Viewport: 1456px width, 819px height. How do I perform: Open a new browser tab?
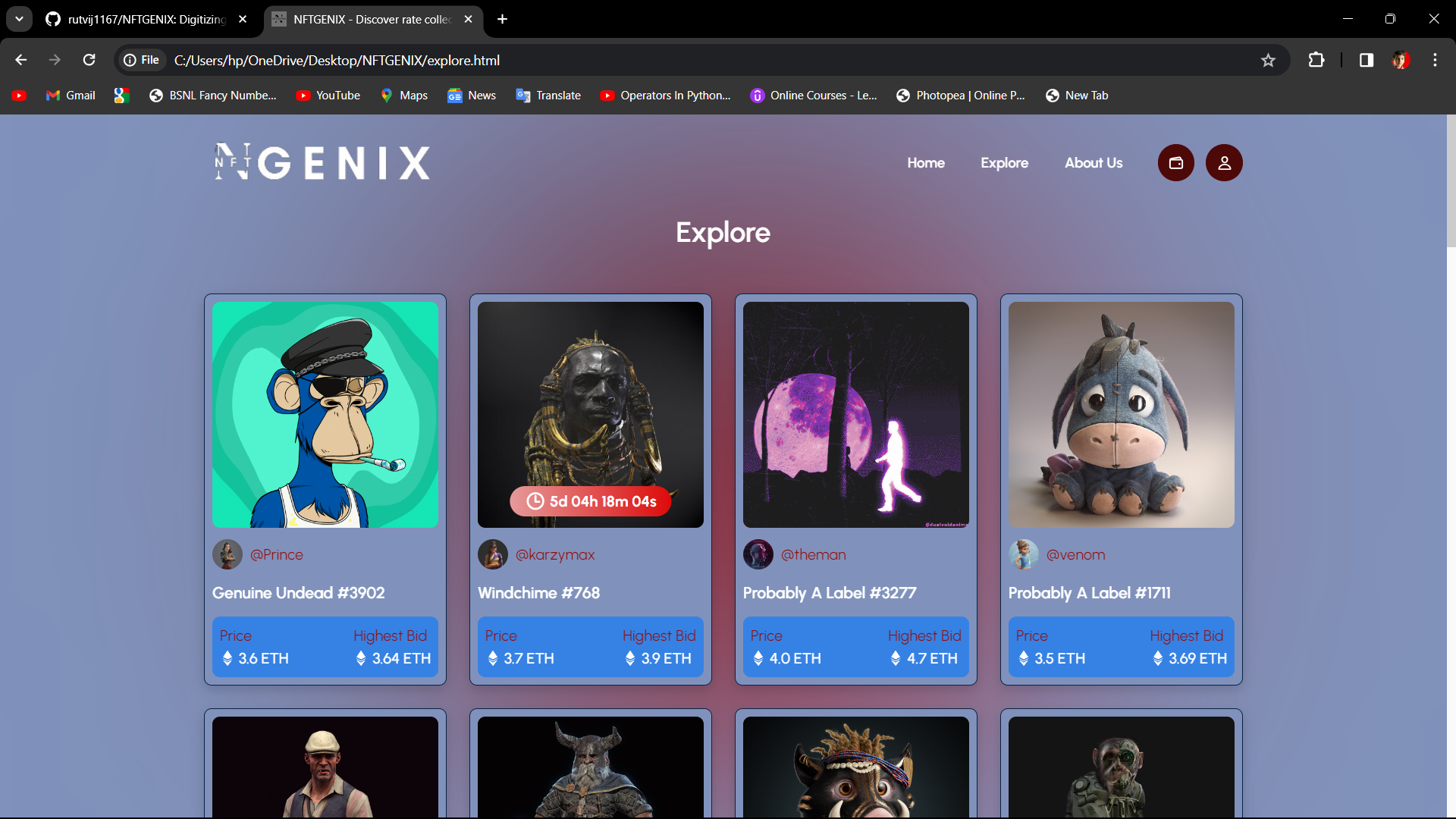point(502,19)
